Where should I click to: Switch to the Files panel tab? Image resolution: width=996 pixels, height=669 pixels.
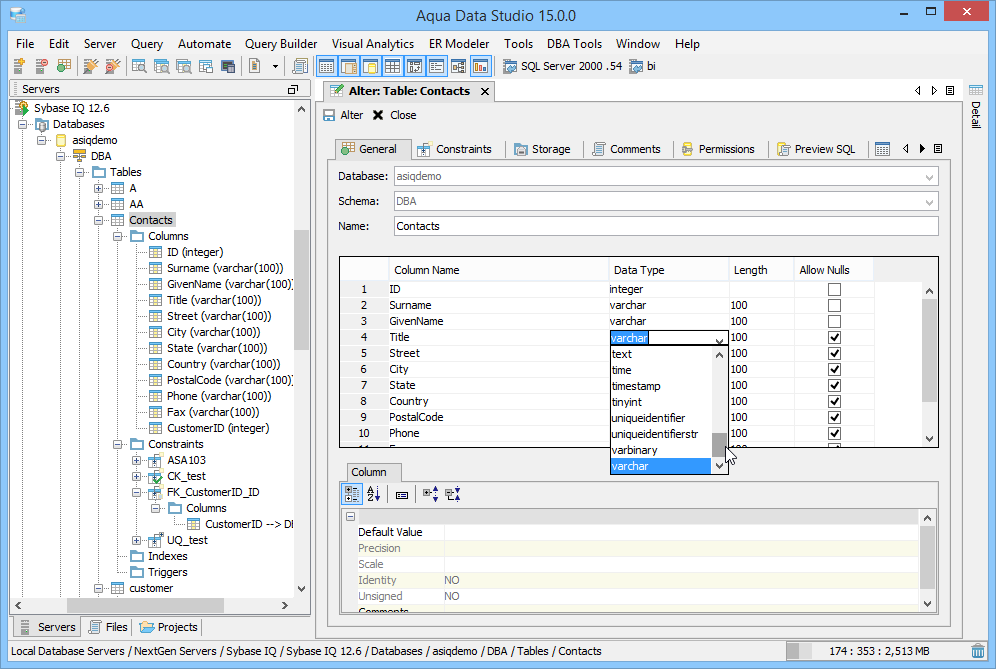(x=108, y=627)
